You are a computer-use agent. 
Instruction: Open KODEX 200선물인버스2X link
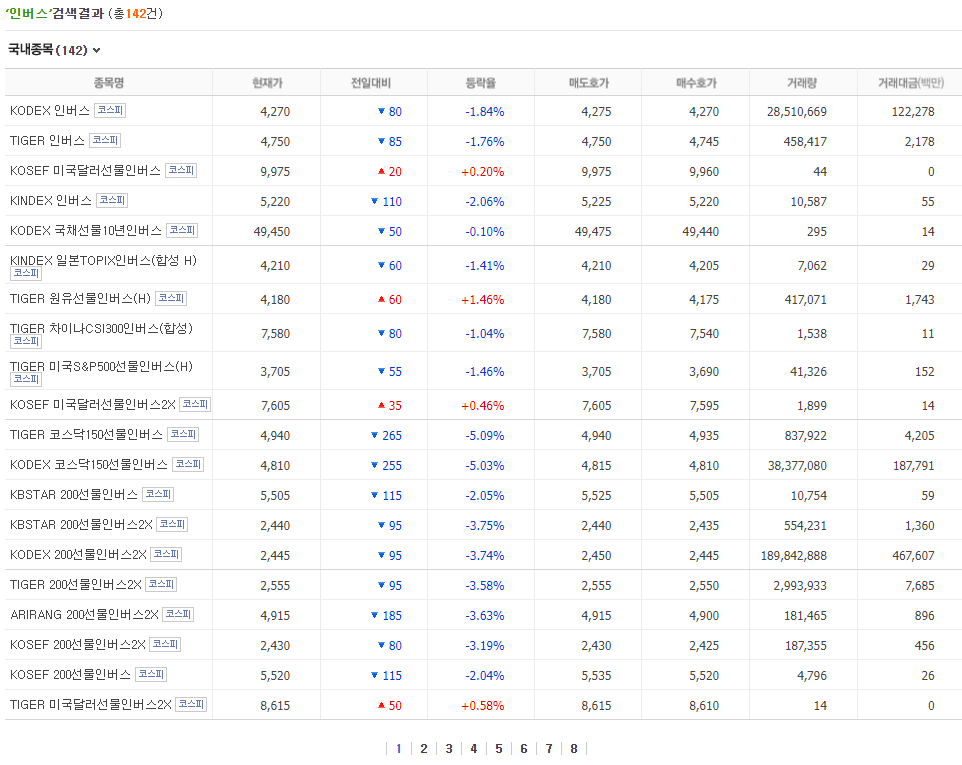78,555
